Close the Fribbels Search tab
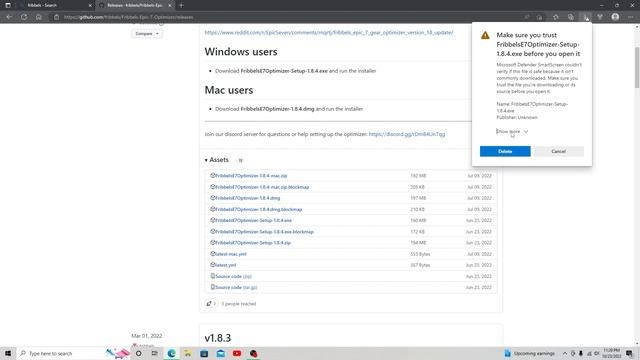The height and width of the screenshot is (360, 640). pyautogui.click(x=90, y=5)
